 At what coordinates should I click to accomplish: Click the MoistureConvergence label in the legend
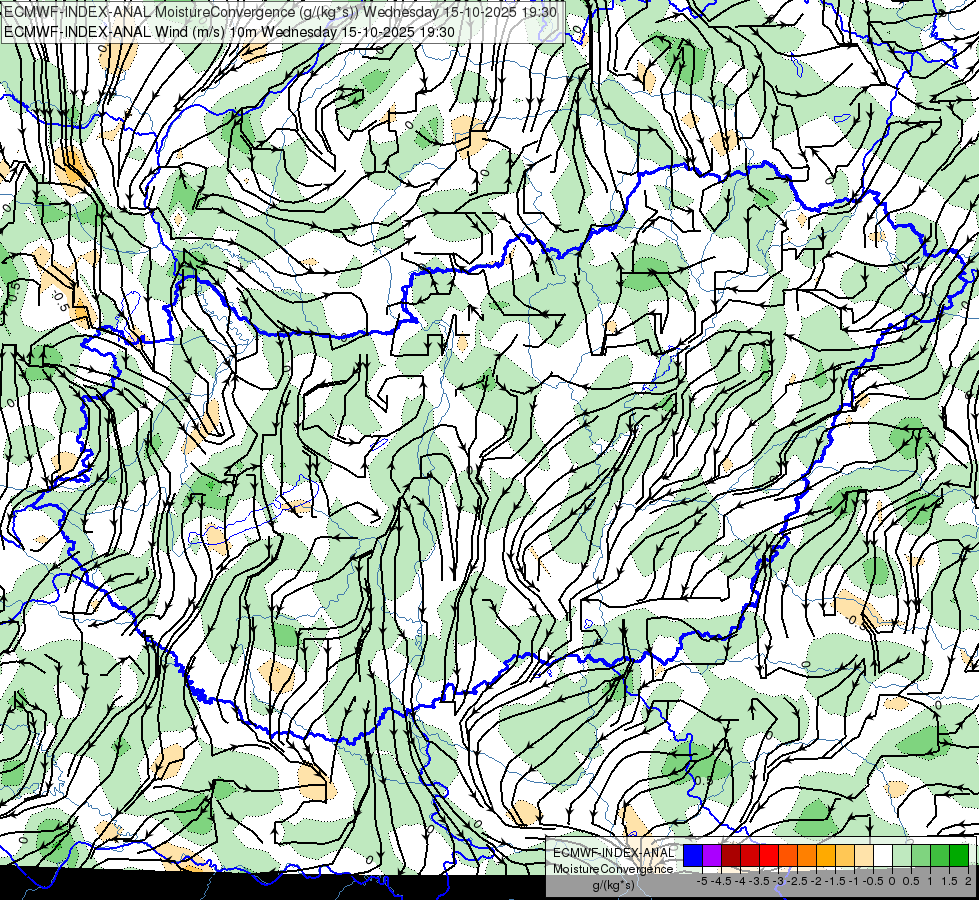coord(613,869)
